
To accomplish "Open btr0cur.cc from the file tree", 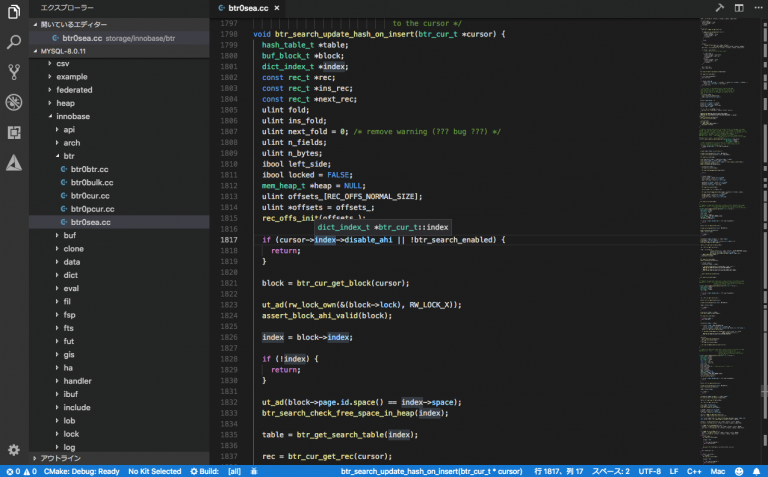I will click(x=91, y=196).
